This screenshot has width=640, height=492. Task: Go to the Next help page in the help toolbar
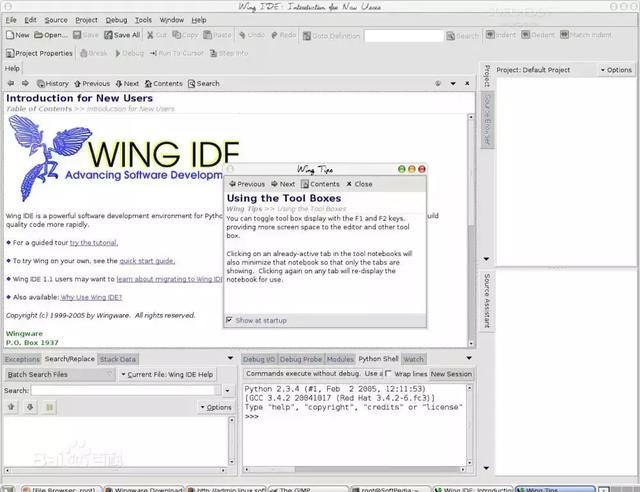[x=127, y=84]
